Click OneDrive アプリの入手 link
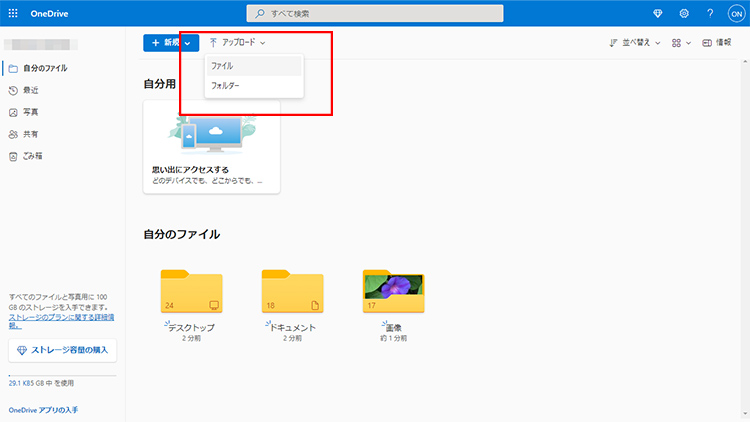Viewport: 750px width, 422px height. click(x=43, y=410)
